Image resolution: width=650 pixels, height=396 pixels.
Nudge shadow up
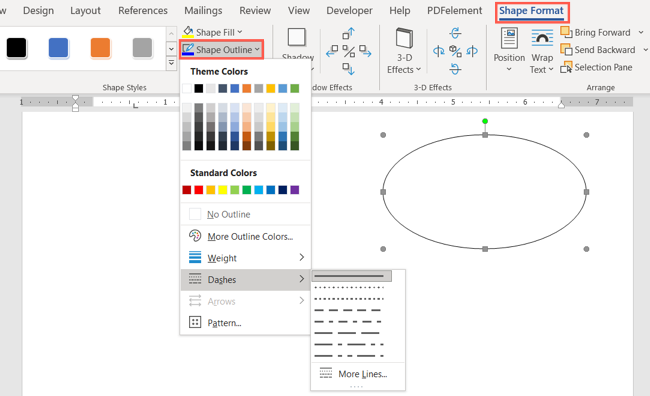(x=349, y=33)
